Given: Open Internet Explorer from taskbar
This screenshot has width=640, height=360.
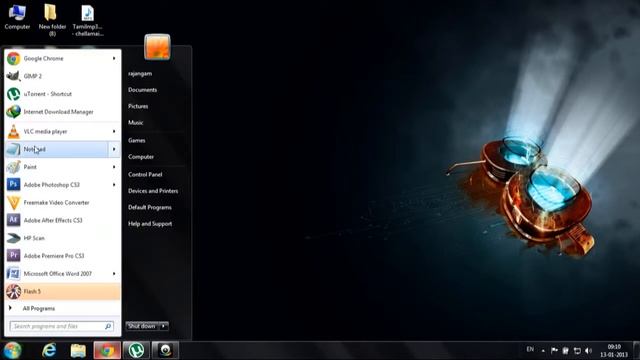Looking at the screenshot, I should (x=49, y=351).
